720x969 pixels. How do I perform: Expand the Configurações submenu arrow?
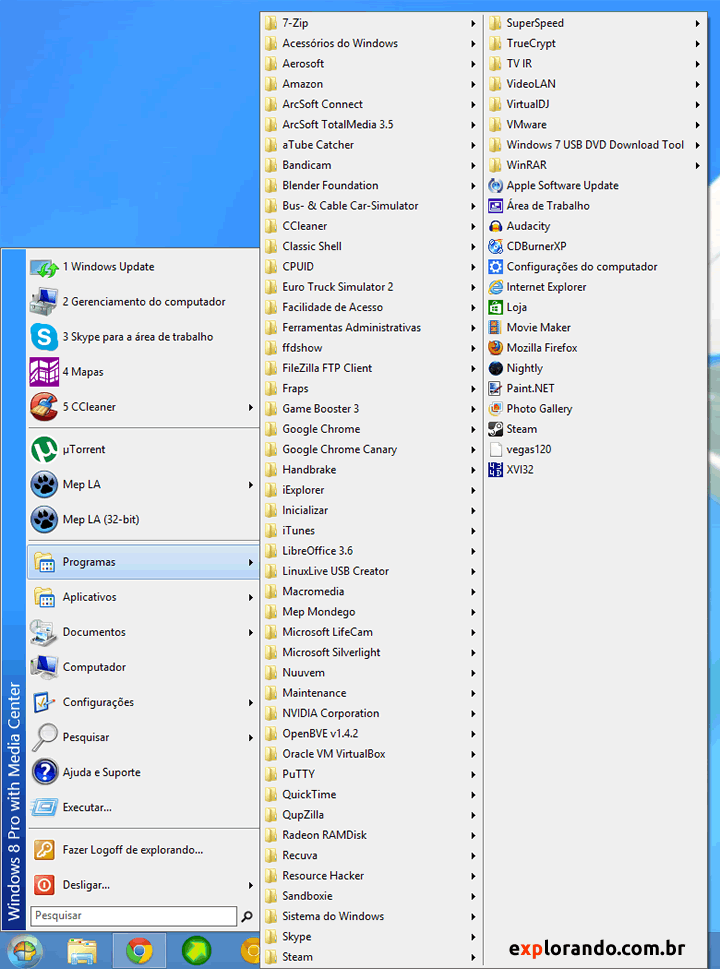pos(250,703)
